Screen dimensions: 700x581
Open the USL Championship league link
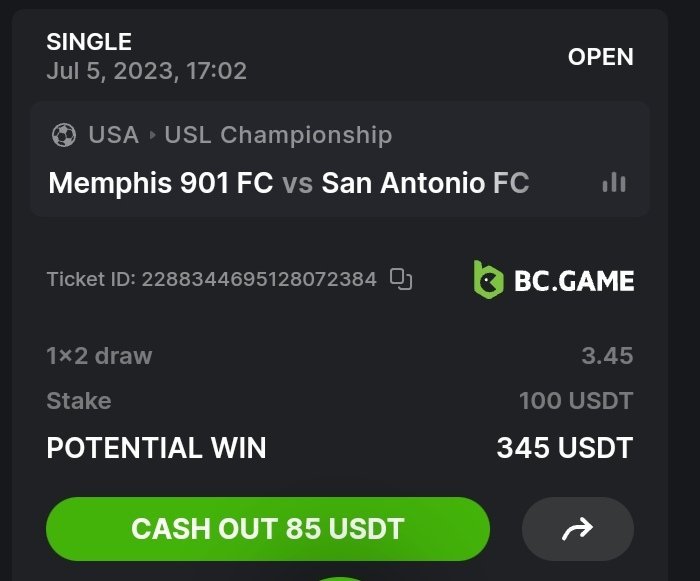(278, 135)
